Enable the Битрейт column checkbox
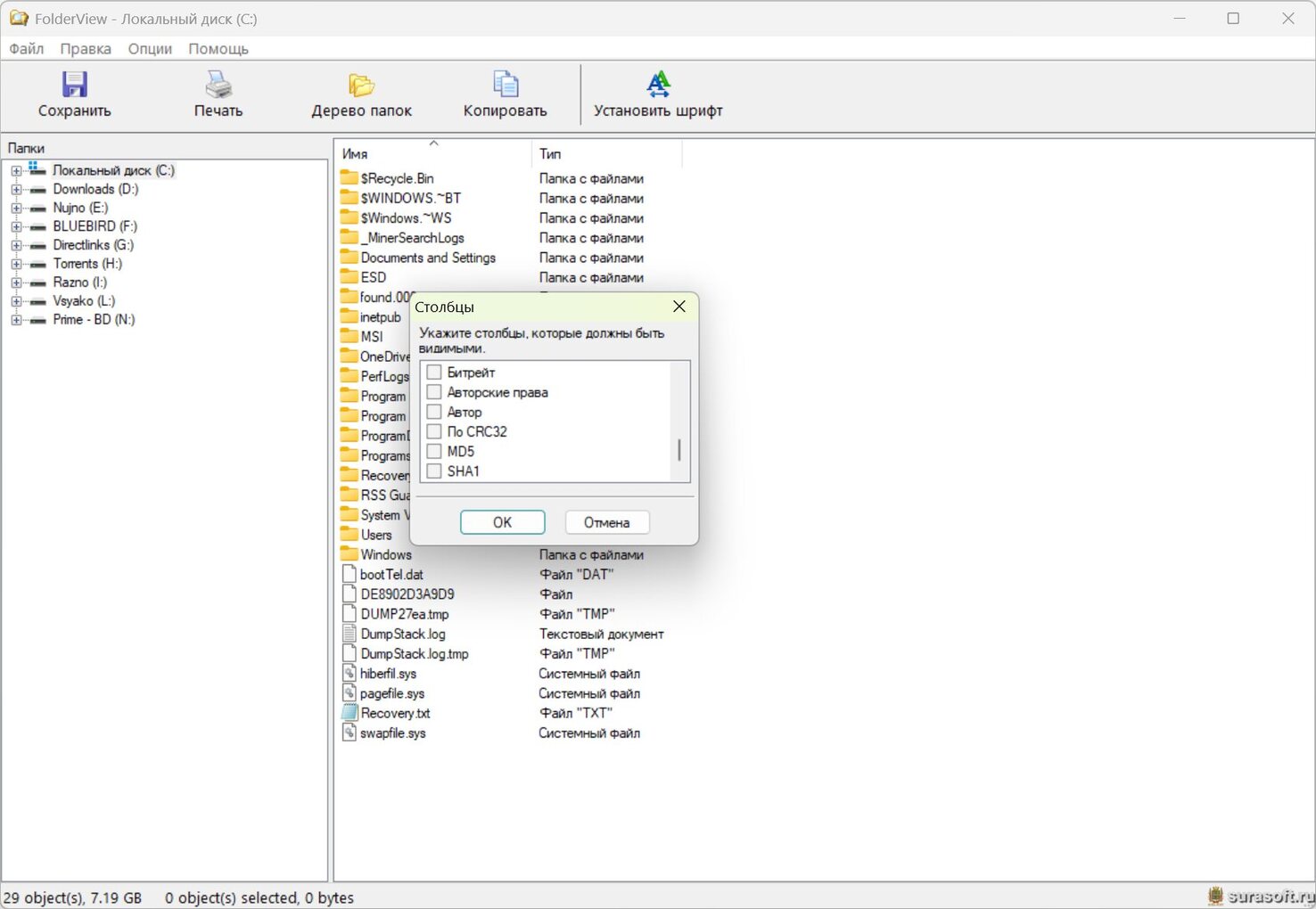1316x909 pixels. (x=434, y=373)
